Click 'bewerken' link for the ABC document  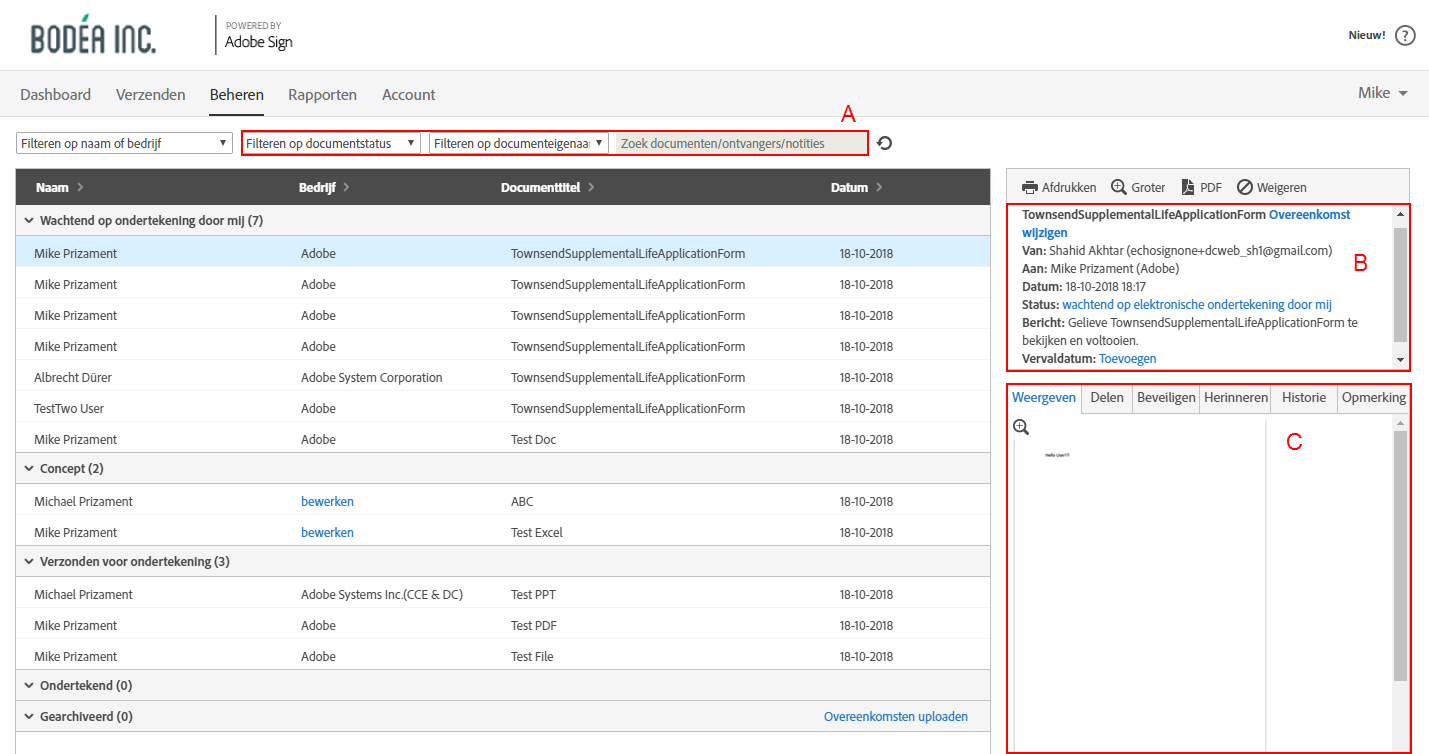(327, 501)
